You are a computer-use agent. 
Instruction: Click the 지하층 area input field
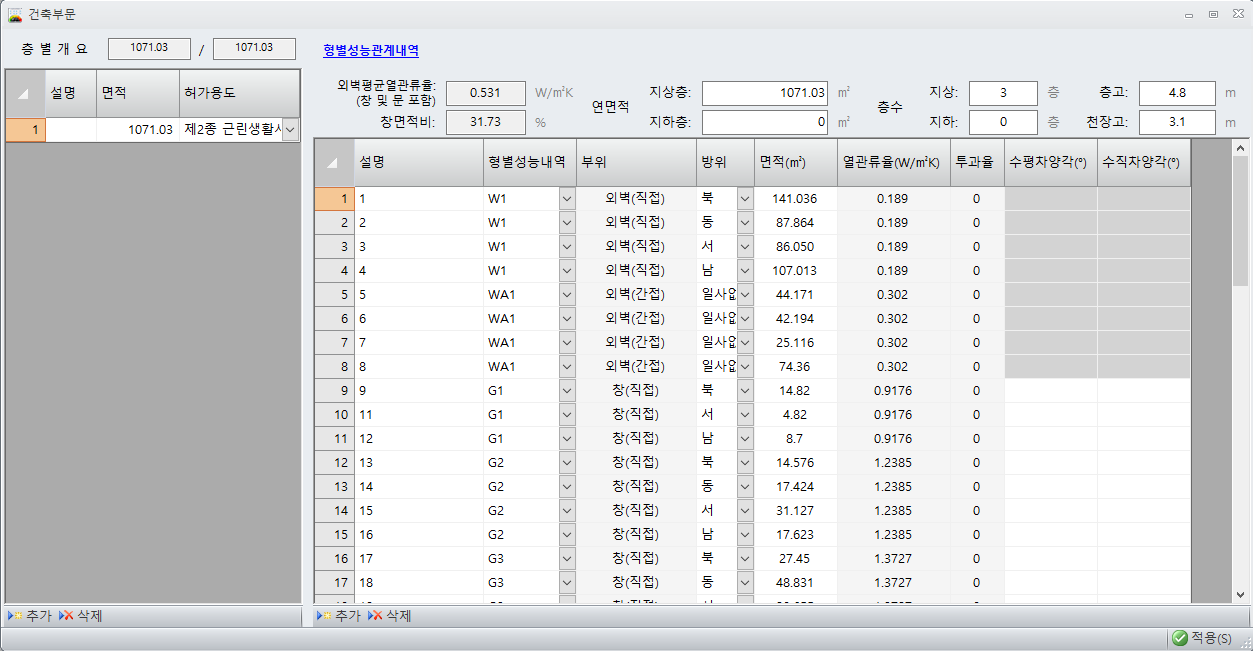(765, 122)
